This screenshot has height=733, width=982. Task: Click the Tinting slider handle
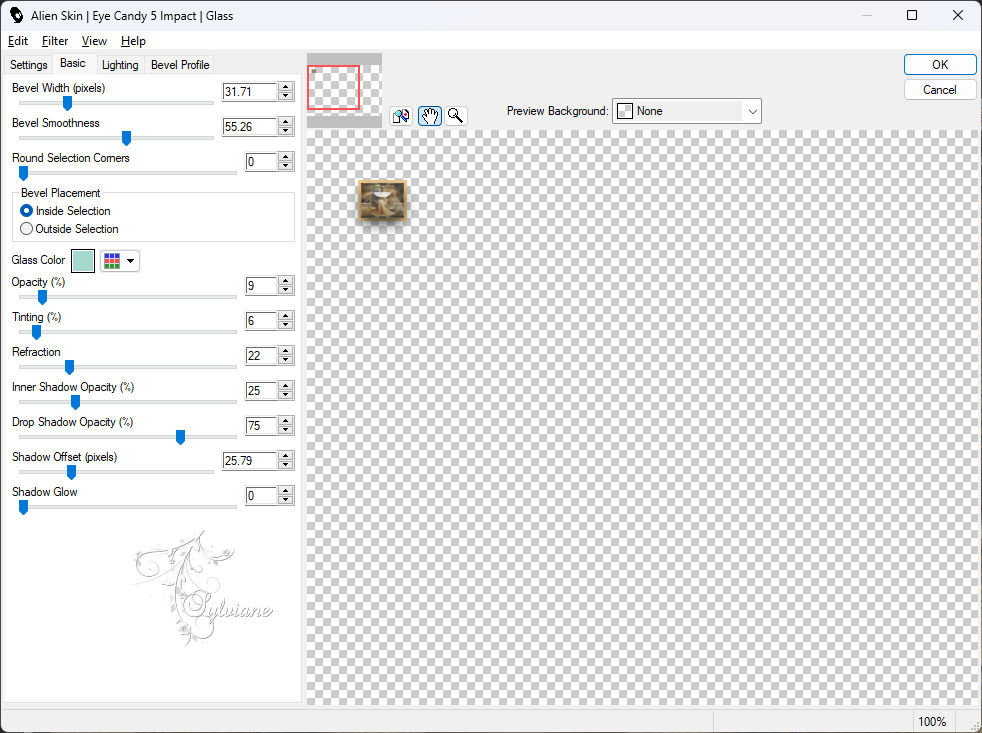(x=36, y=332)
